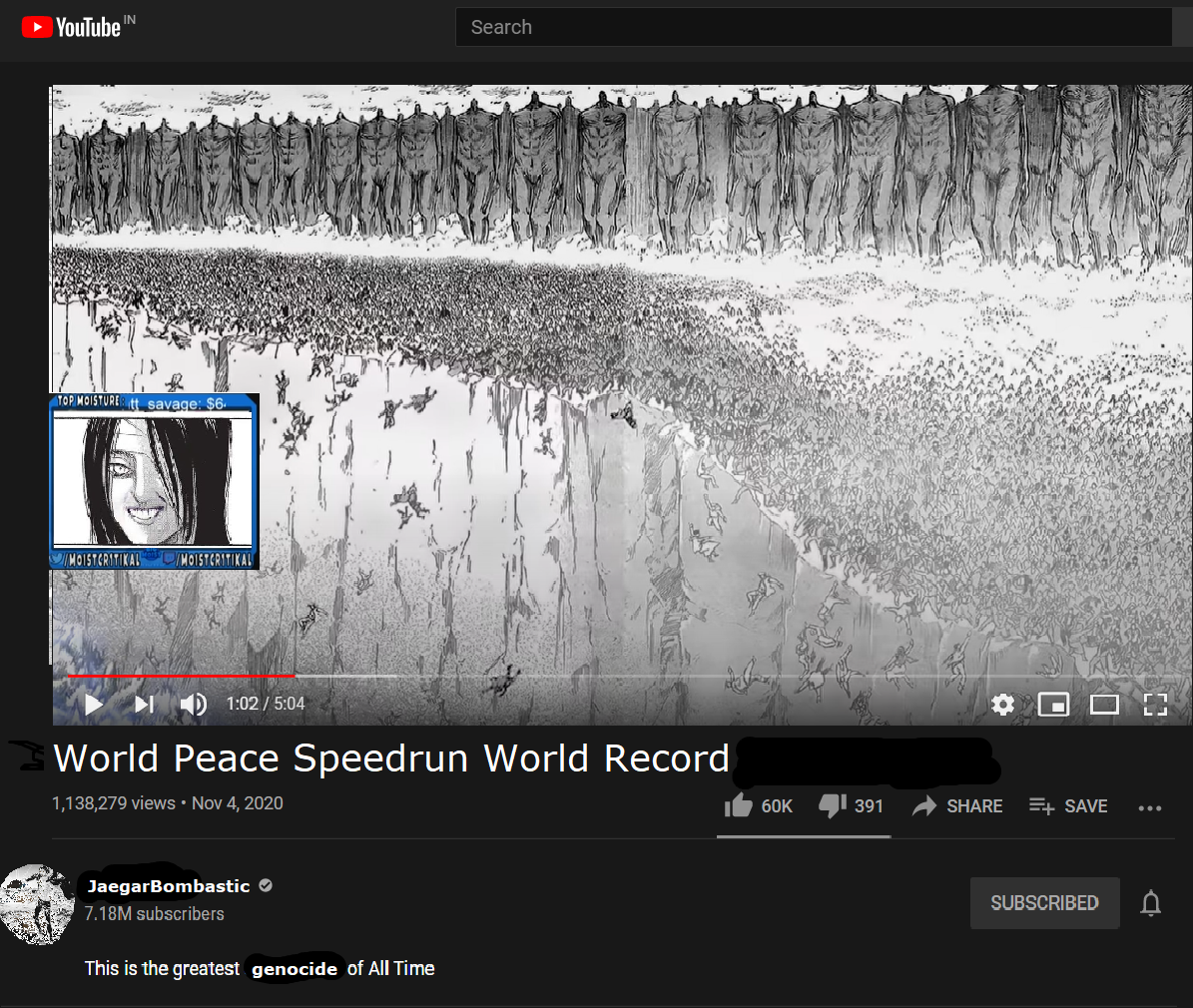This screenshot has width=1193, height=1008.
Task: Seek on the red progress bar
Action: pos(181,675)
